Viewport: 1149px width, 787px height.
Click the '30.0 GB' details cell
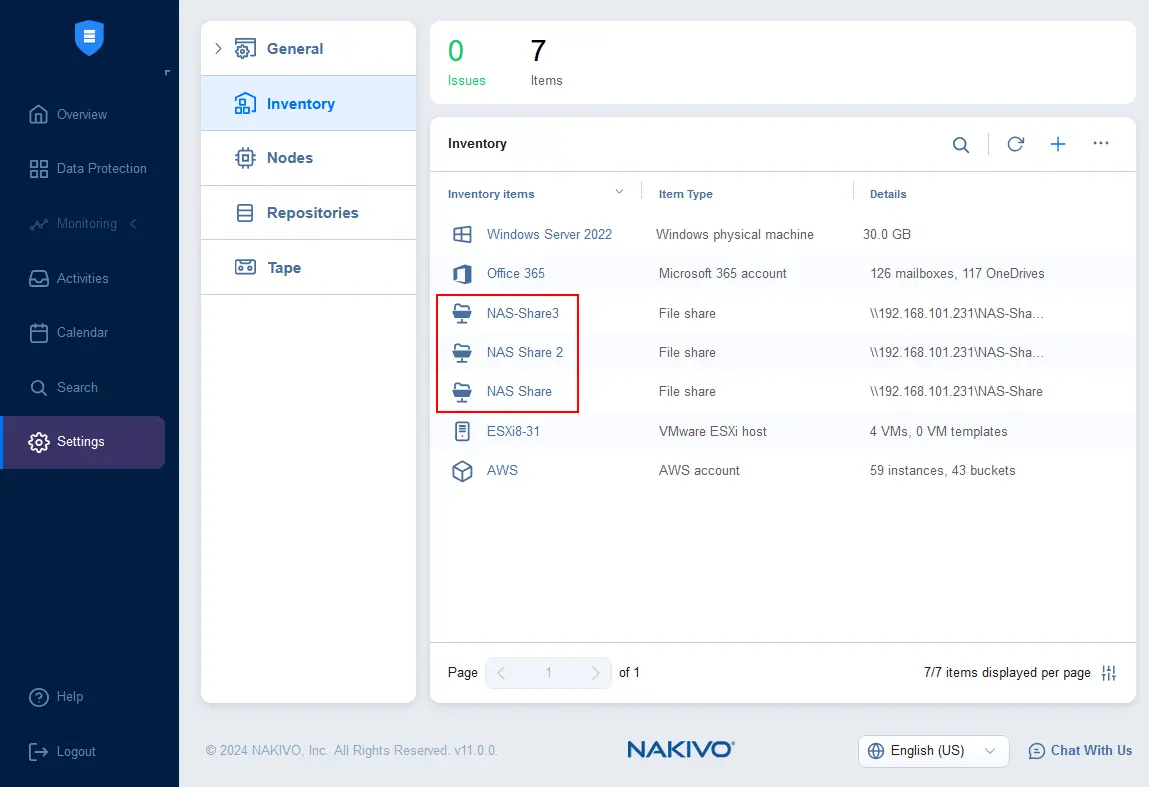click(x=887, y=234)
